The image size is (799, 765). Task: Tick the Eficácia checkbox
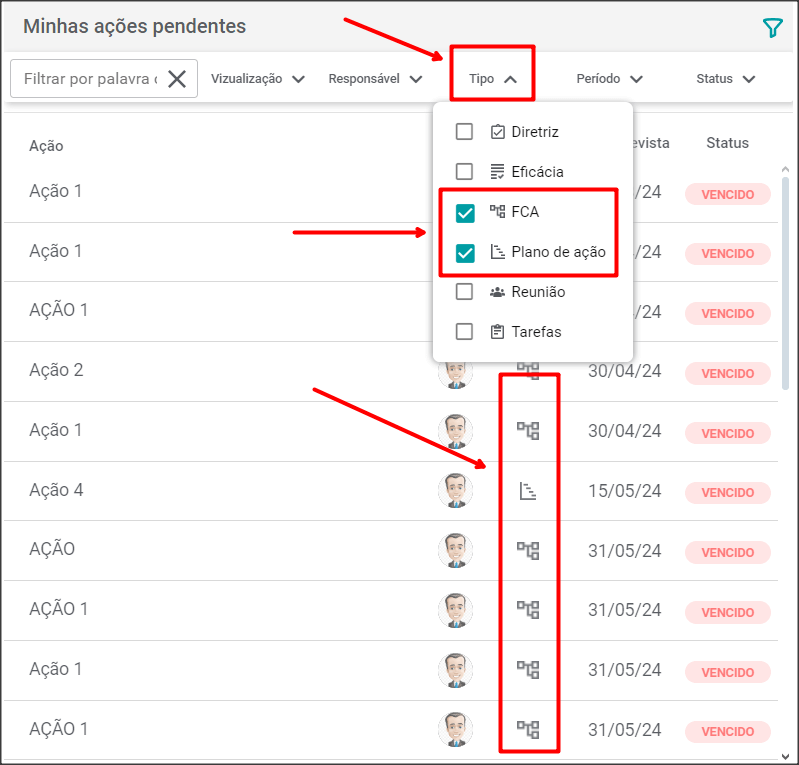pyautogui.click(x=464, y=172)
